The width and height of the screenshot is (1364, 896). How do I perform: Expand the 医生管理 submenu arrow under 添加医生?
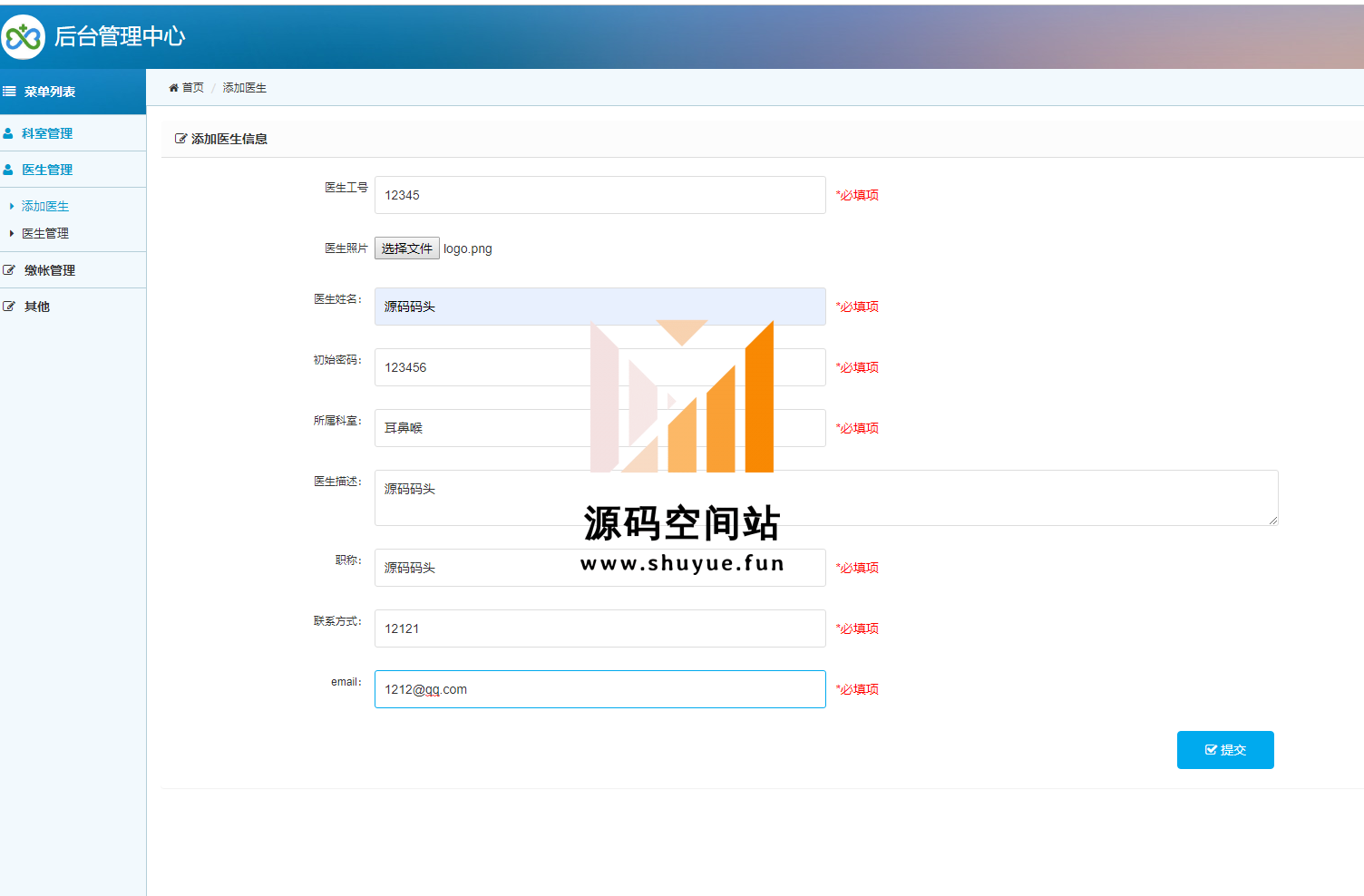[12, 234]
